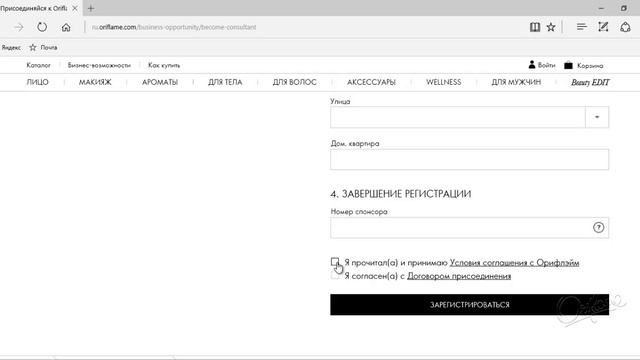Open the Корзина cart link
Screen dimensions: 640x360
click(x=590, y=65)
